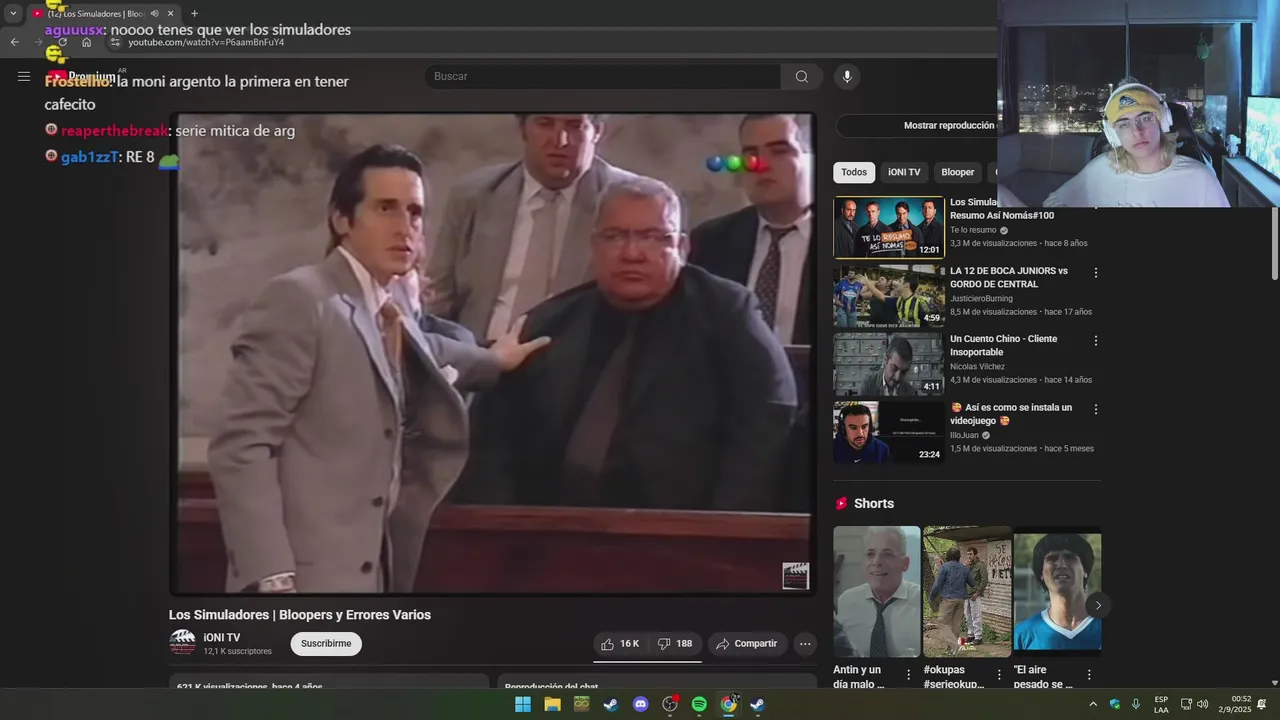Open Discord from taskbar

[641, 704]
